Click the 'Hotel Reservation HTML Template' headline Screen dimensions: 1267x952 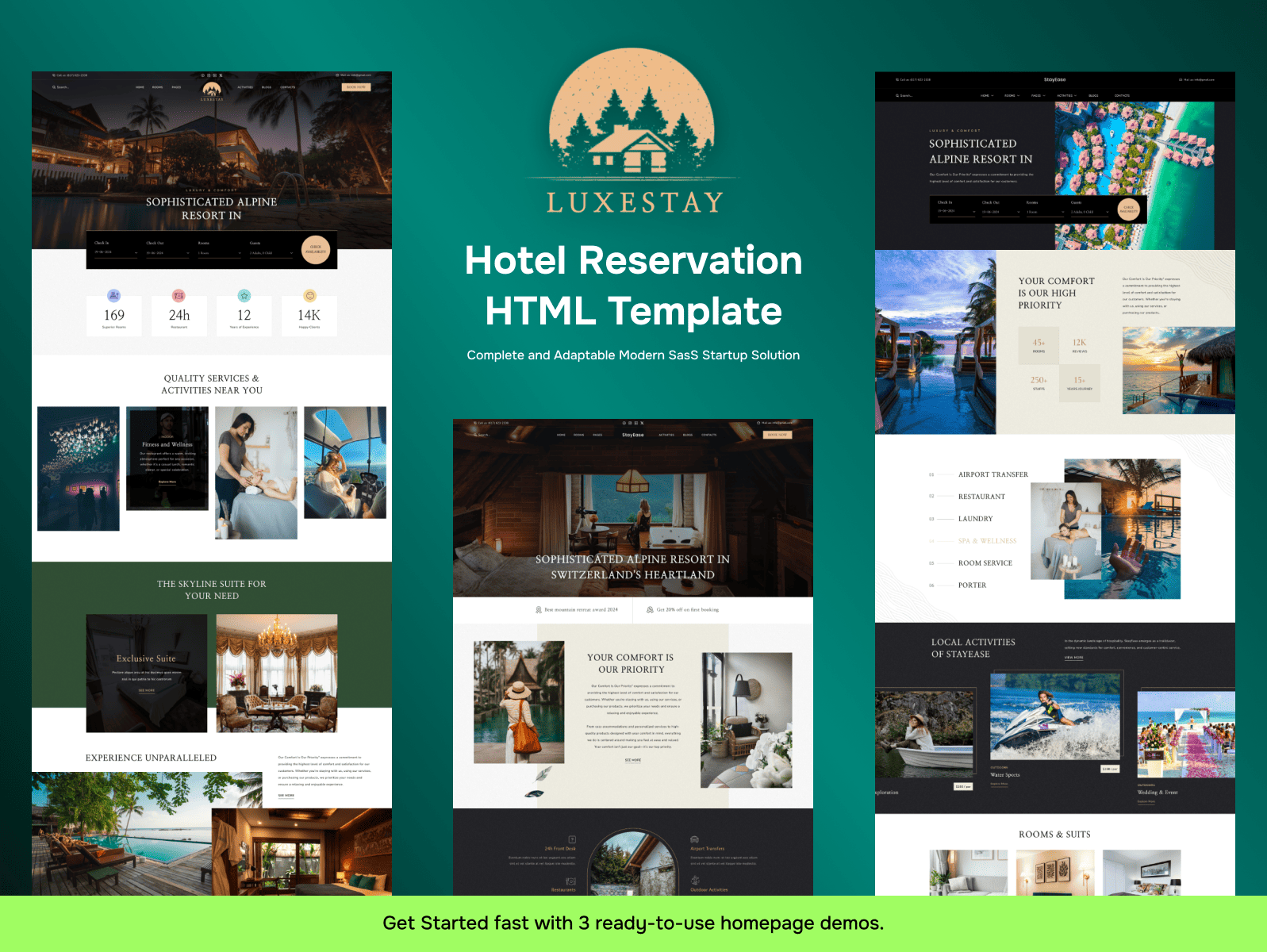click(x=633, y=285)
